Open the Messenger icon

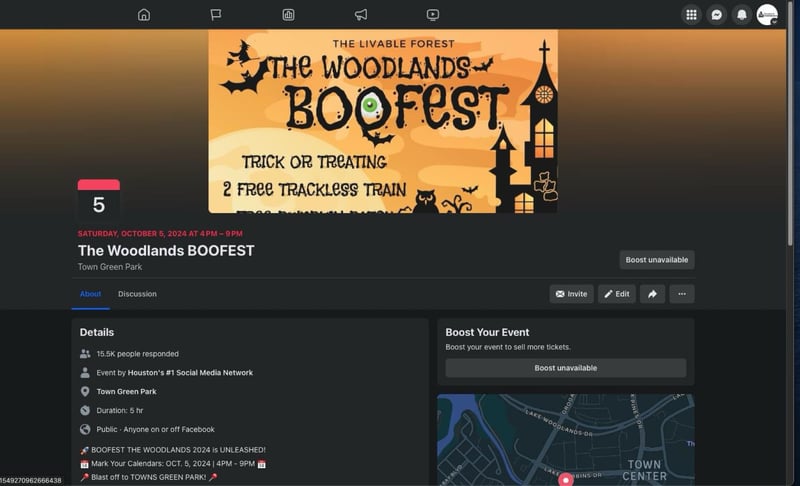pos(717,15)
